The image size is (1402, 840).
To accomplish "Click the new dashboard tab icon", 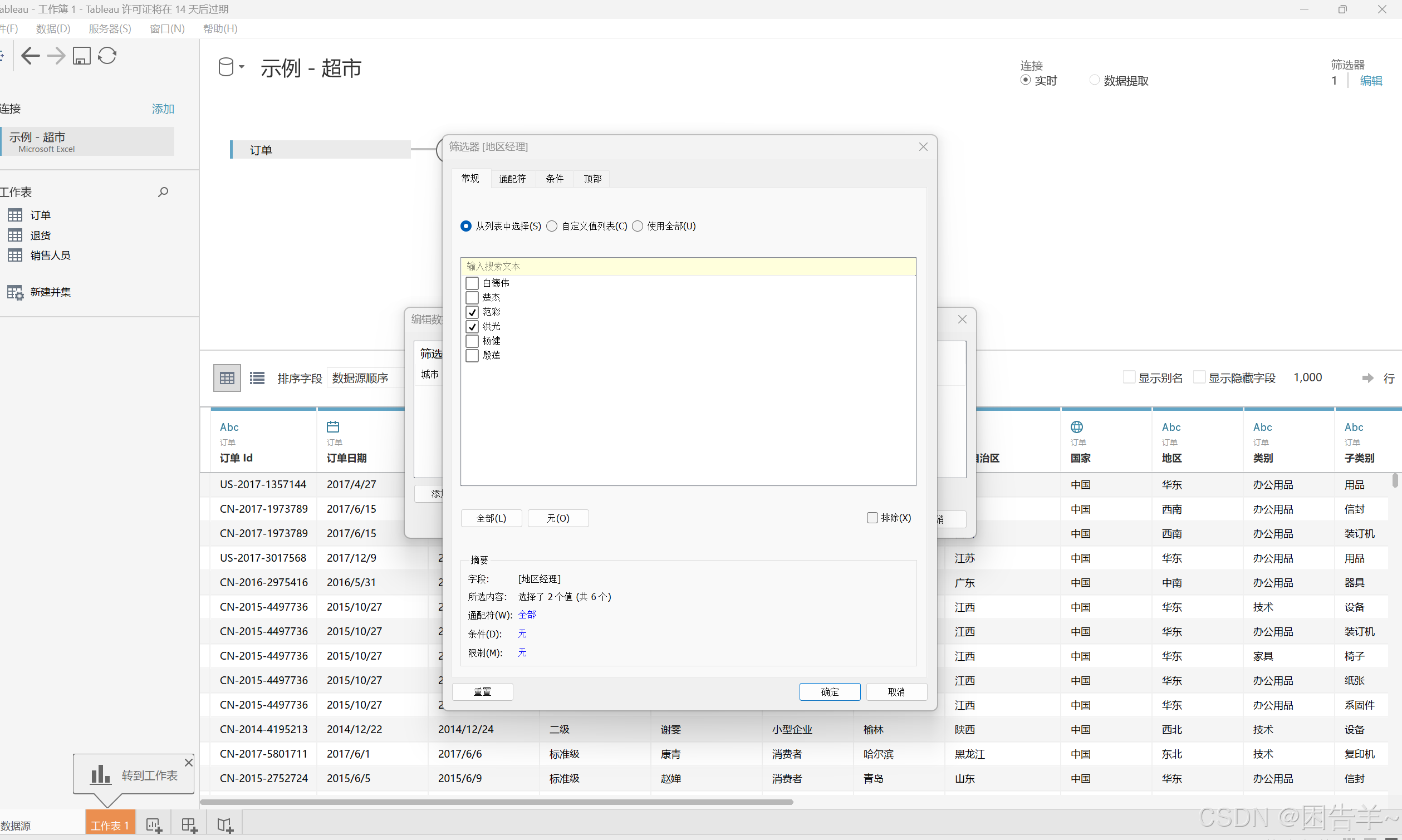I will point(189,825).
